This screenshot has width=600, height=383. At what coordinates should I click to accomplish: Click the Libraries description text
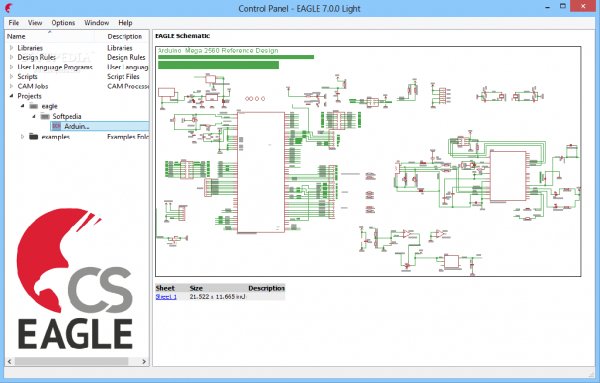(120, 48)
